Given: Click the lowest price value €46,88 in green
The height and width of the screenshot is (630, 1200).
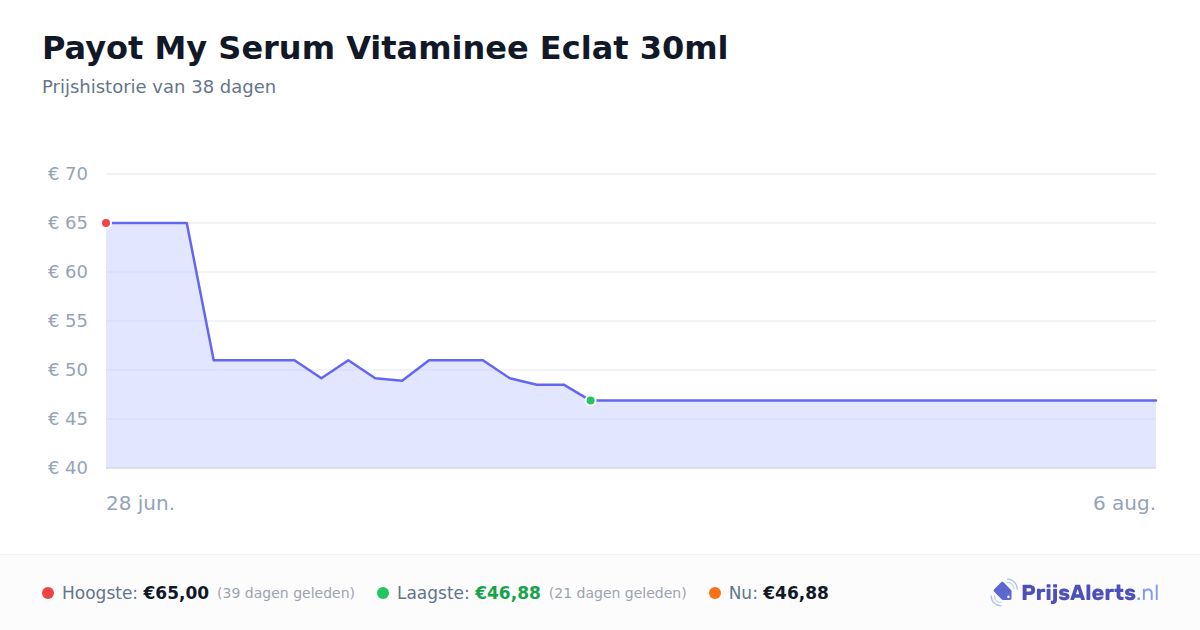Looking at the screenshot, I should (x=508, y=593).
